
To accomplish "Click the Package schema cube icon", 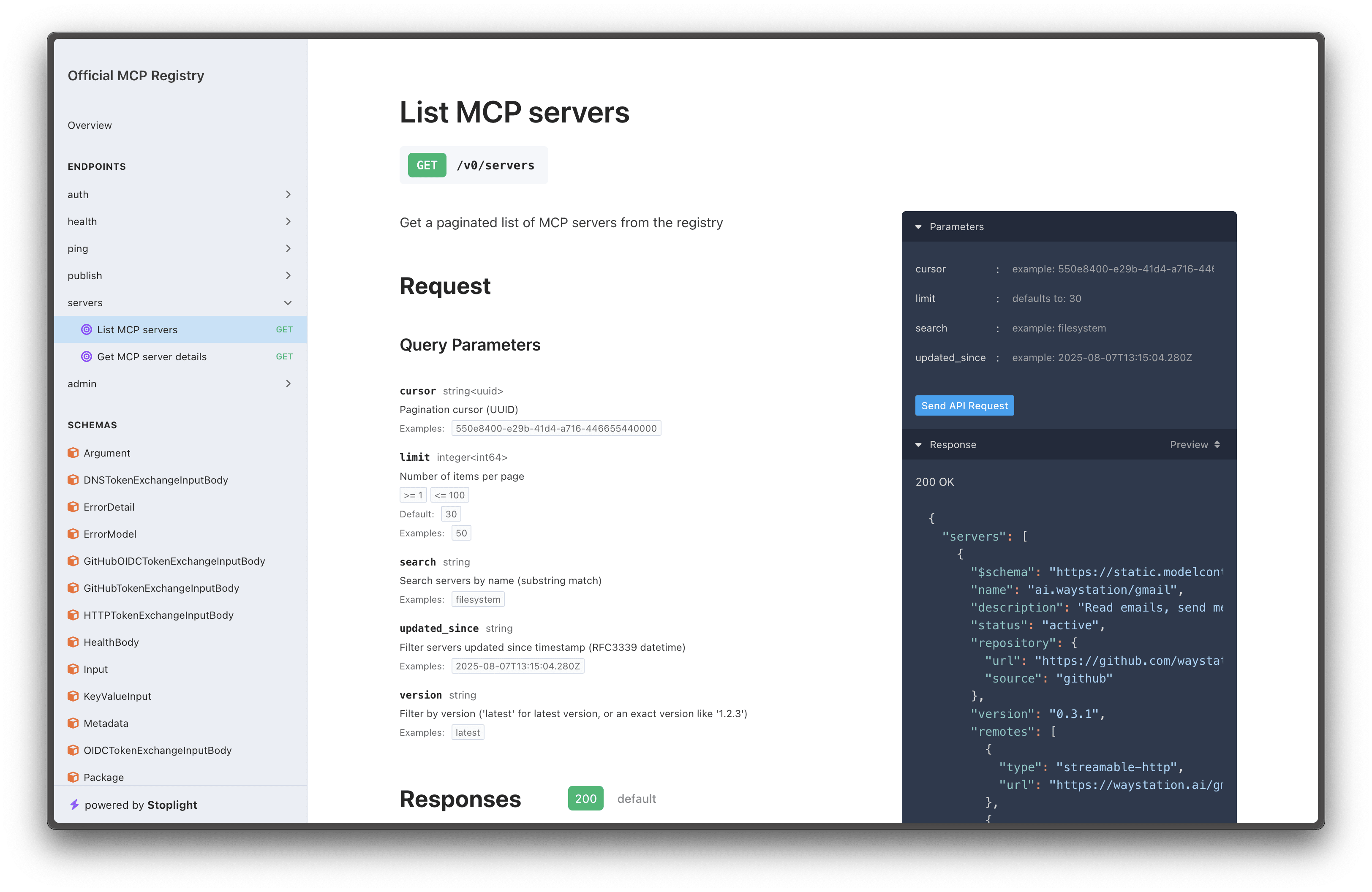I will coord(73,777).
